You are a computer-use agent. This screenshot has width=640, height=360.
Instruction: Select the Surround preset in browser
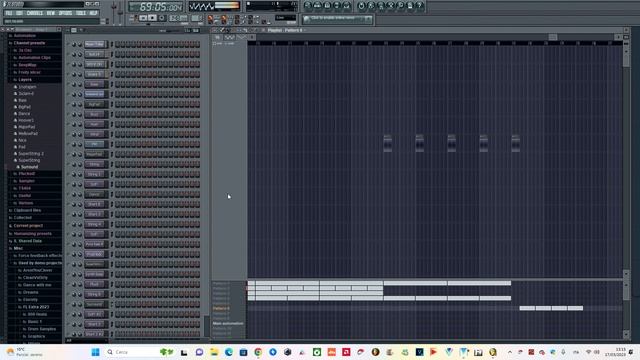click(29, 167)
